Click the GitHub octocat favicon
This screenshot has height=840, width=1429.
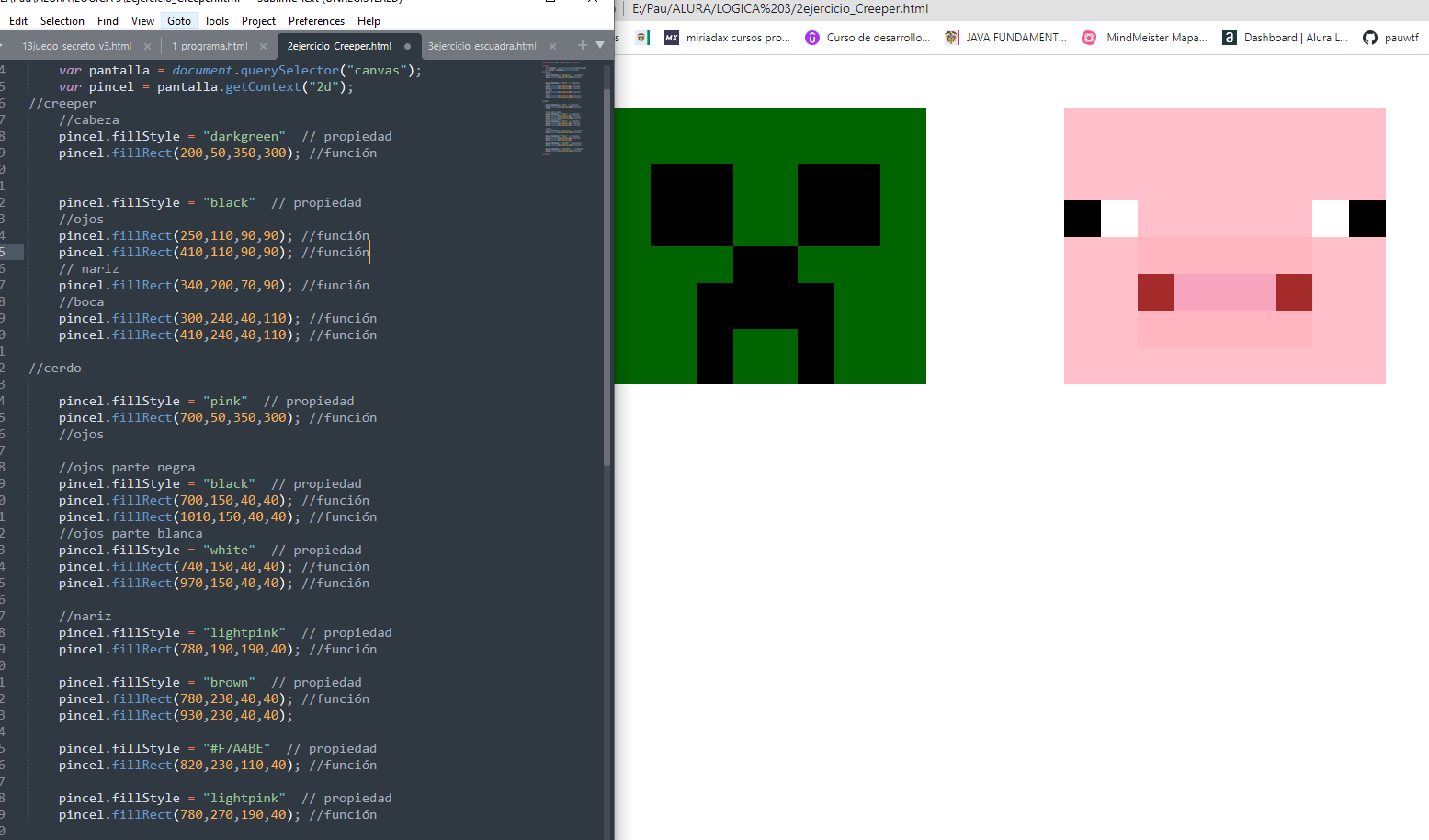pos(1370,38)
